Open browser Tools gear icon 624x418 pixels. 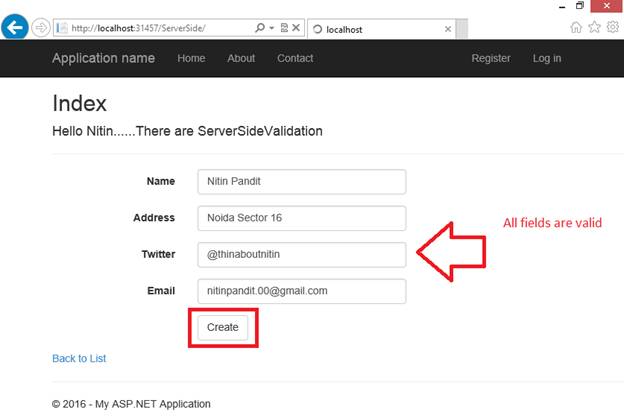(x=612, y=27)
